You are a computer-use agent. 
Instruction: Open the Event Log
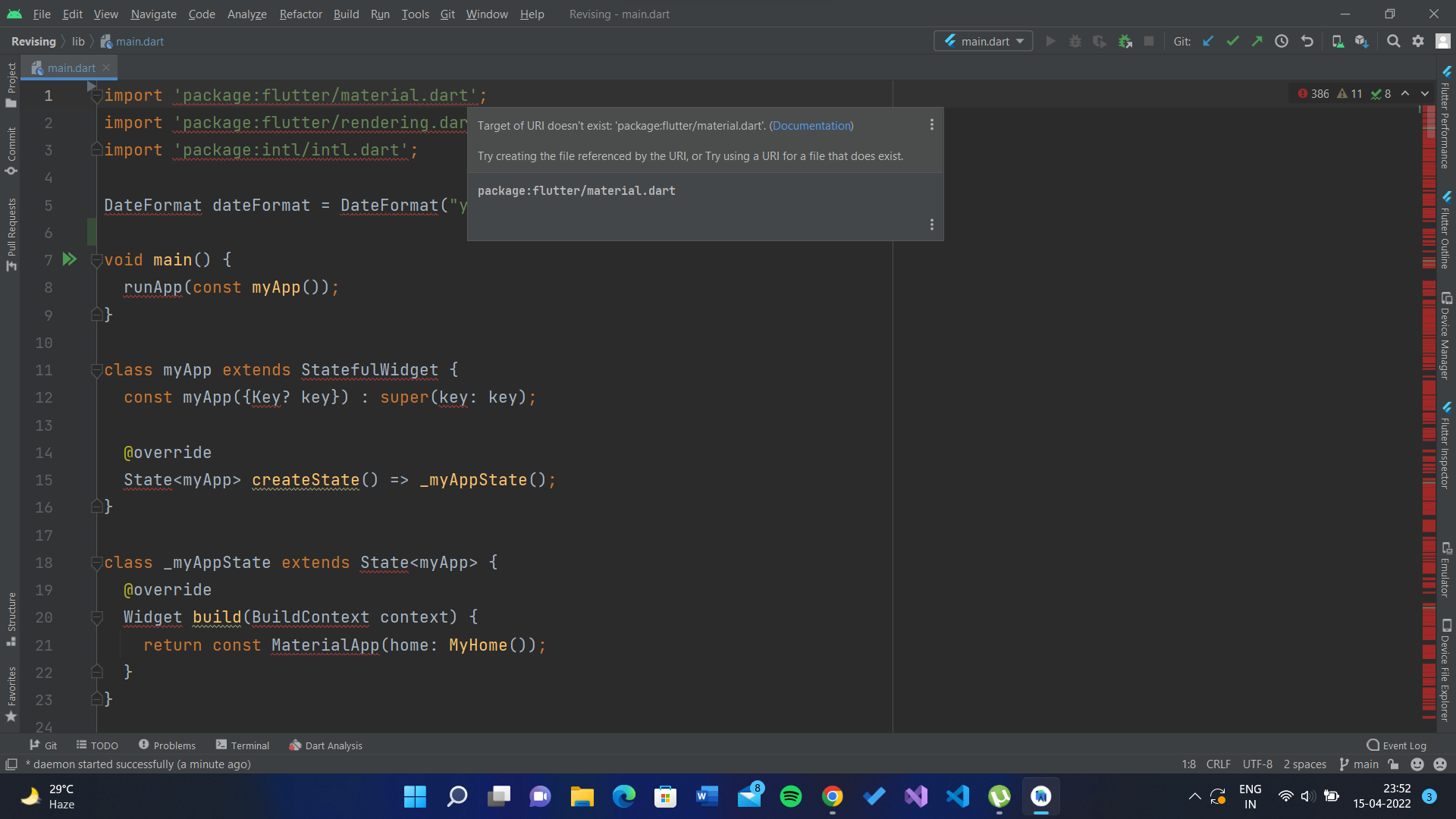click(1396, 745)
